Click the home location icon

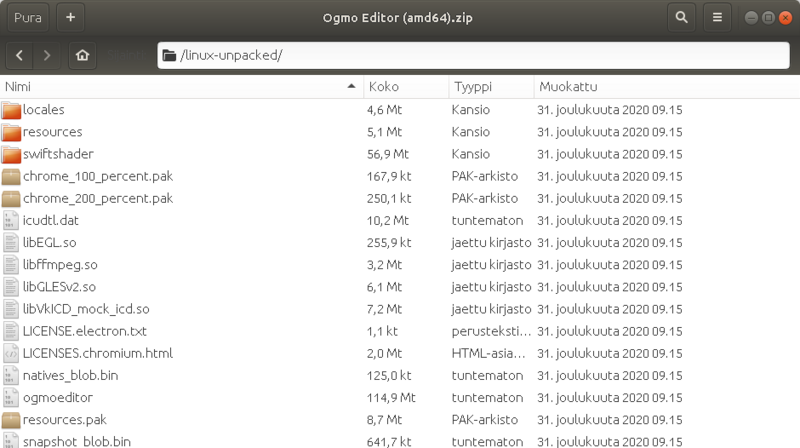tap(81, 55)
